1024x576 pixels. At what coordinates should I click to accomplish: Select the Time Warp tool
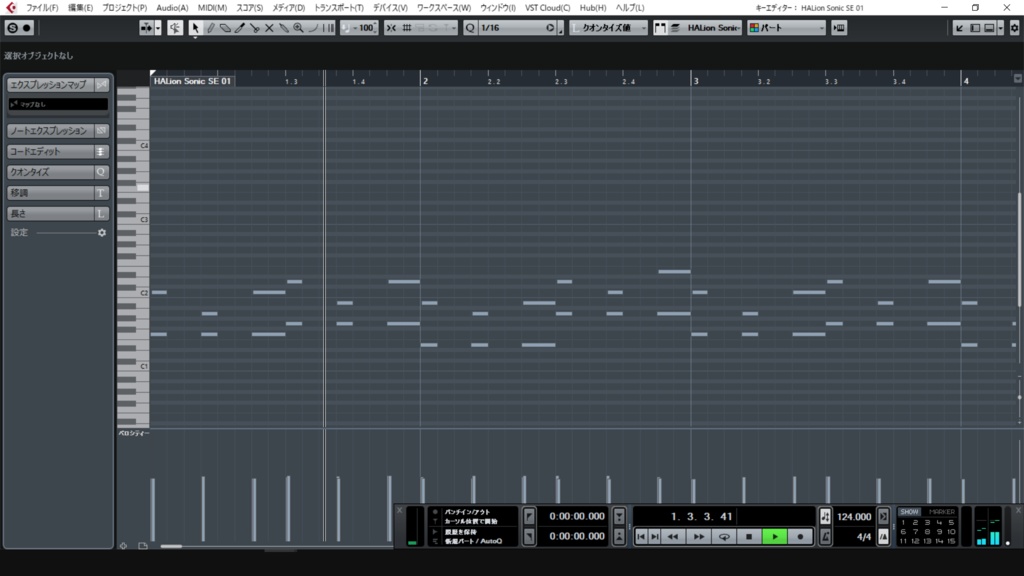[328, 28]
